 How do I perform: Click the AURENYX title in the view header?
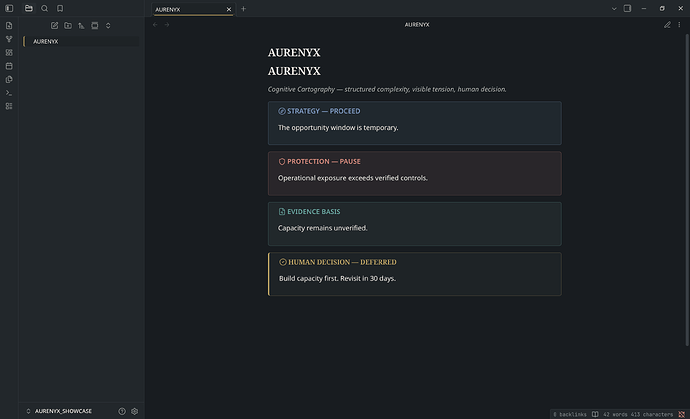[417, 25]
